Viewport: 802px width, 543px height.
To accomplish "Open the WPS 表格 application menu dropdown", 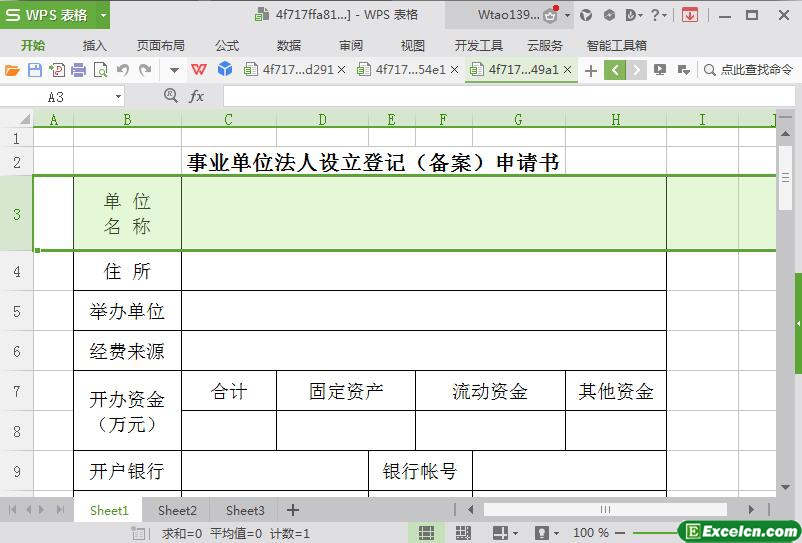I will [x=103, y=15].
